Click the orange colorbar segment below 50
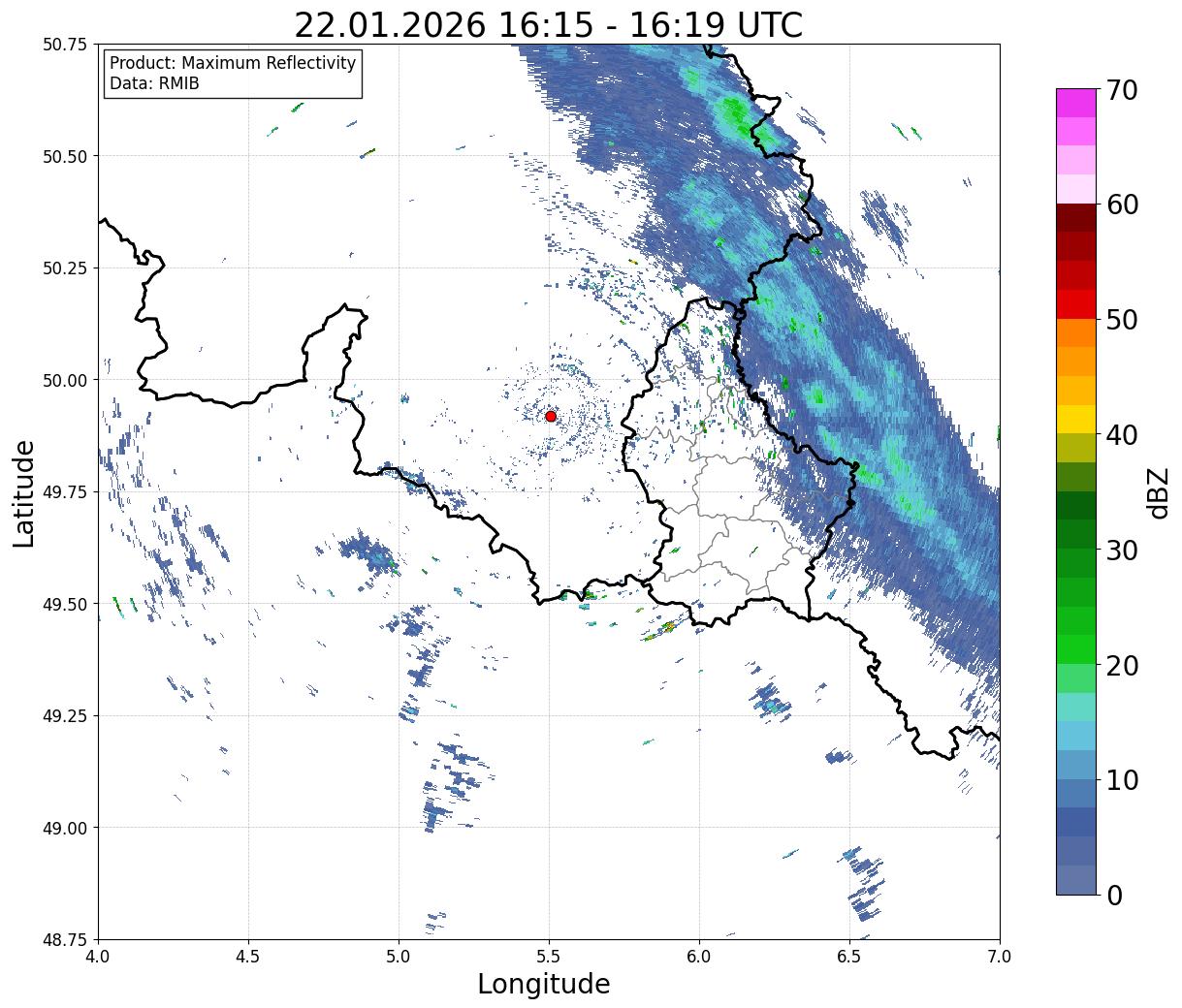 [1076, 332]
